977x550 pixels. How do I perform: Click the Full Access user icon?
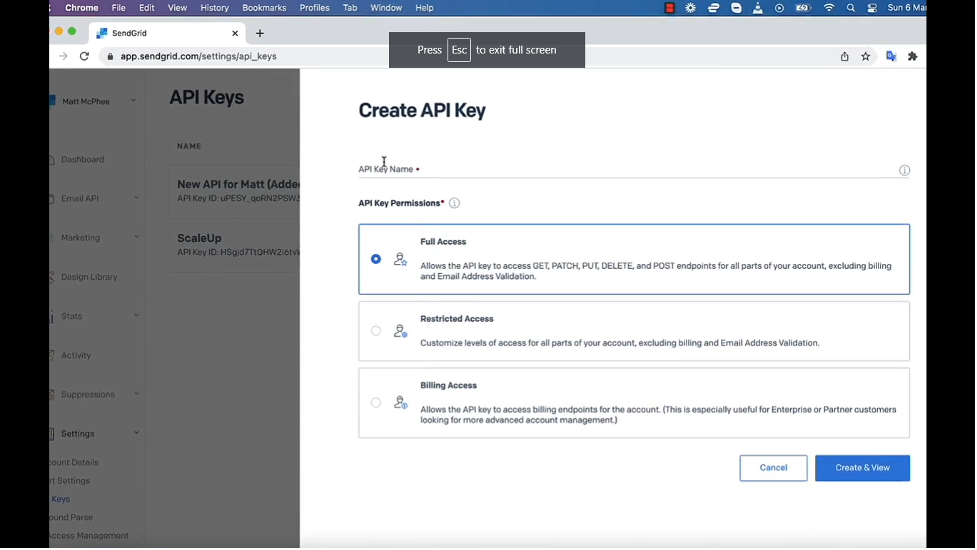pyautogui.click(x=400, y=259)
